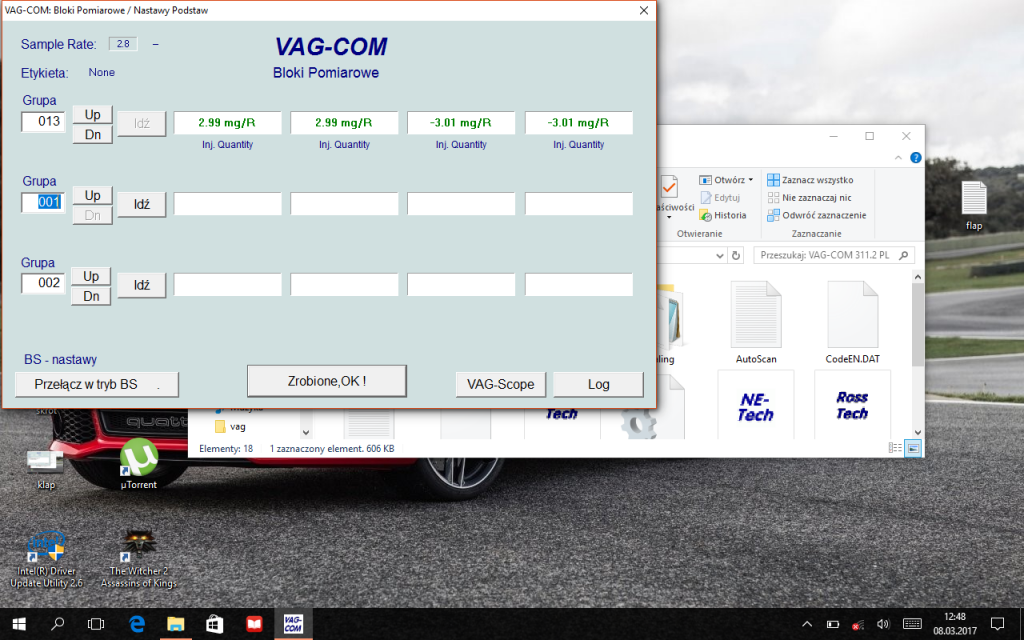The height and width of the screenshot is (640, 1024).
Task: Open the Action Center notifications
Action: (997, 624)
